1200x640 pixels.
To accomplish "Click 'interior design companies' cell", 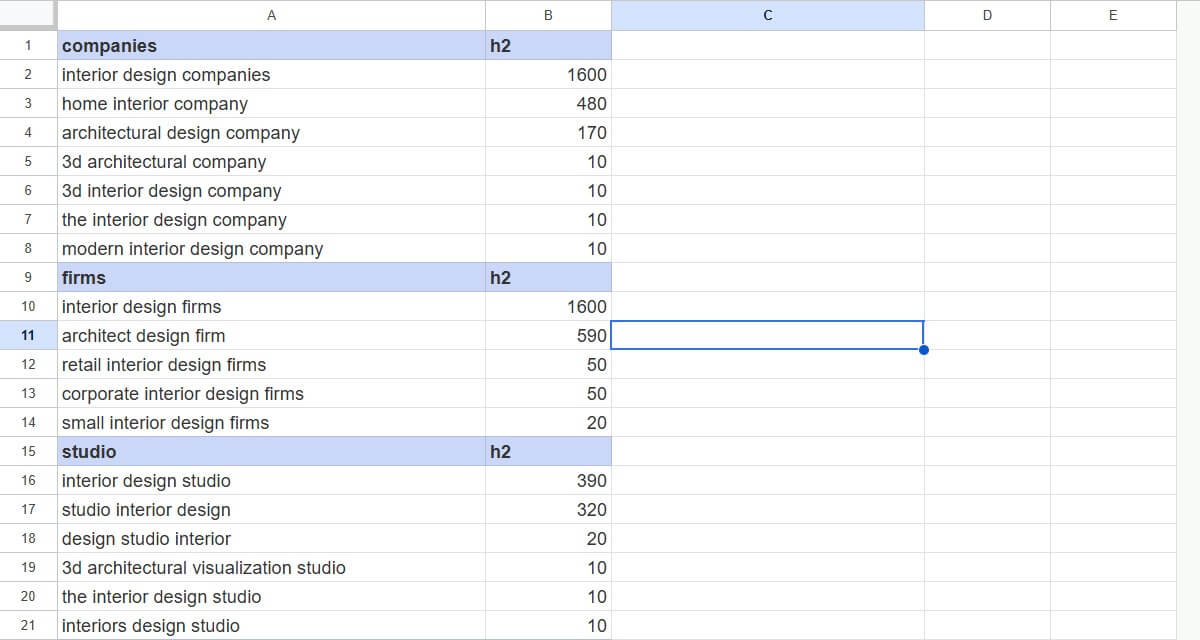I will pos(271,74).
